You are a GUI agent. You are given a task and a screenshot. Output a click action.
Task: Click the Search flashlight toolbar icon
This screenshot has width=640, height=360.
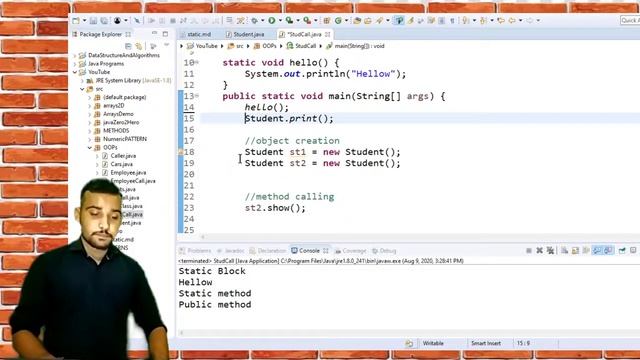379,20
